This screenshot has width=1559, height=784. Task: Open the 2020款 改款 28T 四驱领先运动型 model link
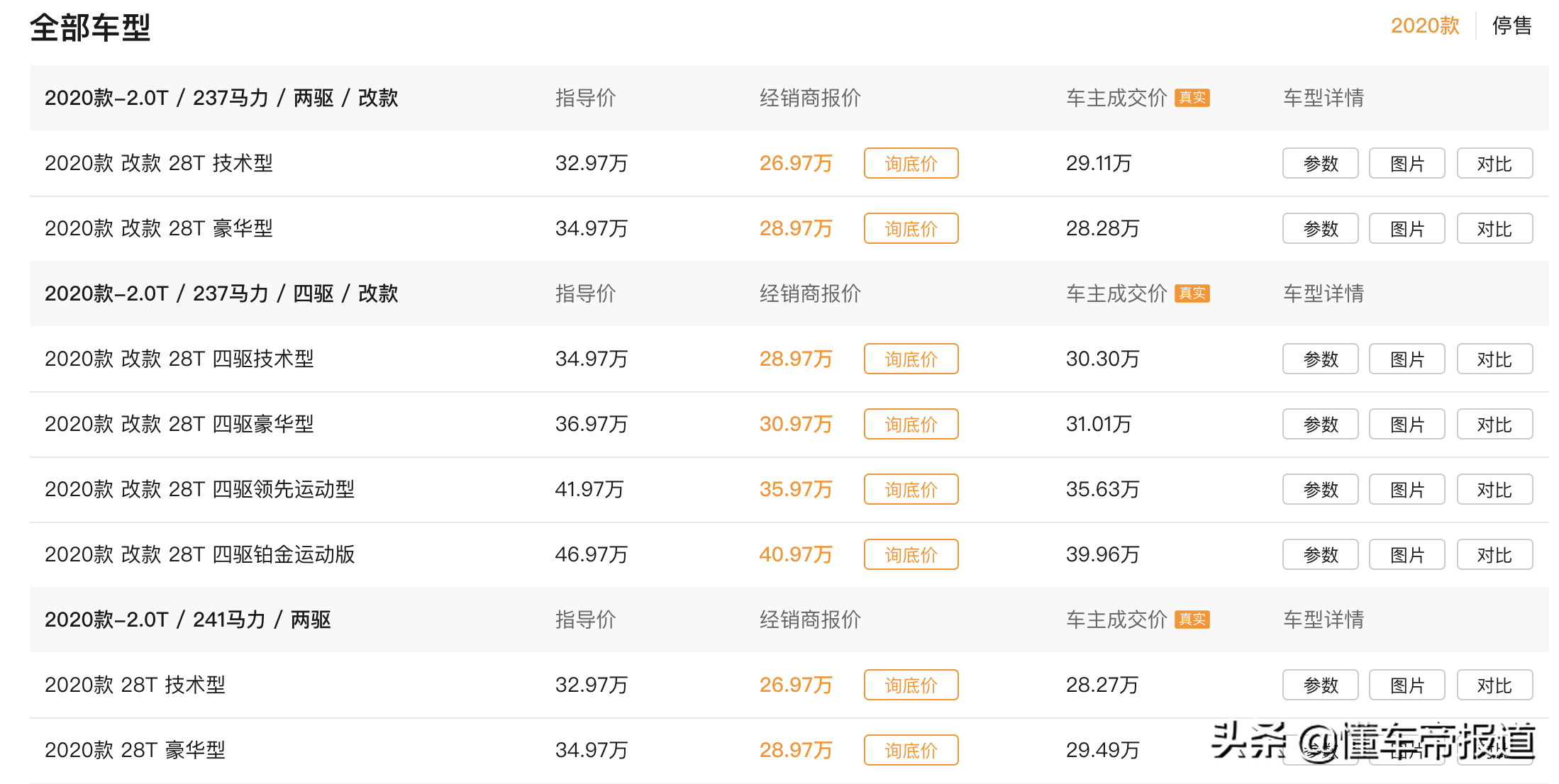199,489
